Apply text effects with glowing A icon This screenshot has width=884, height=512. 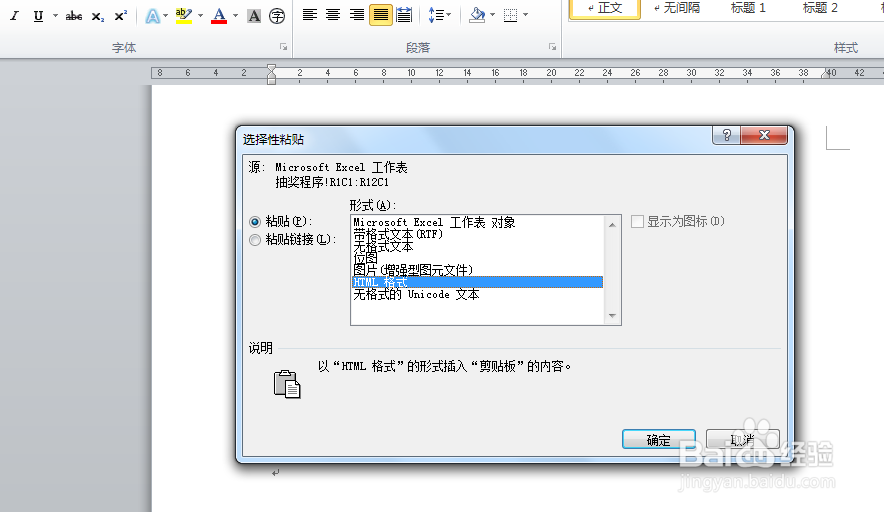coord(152,16)
